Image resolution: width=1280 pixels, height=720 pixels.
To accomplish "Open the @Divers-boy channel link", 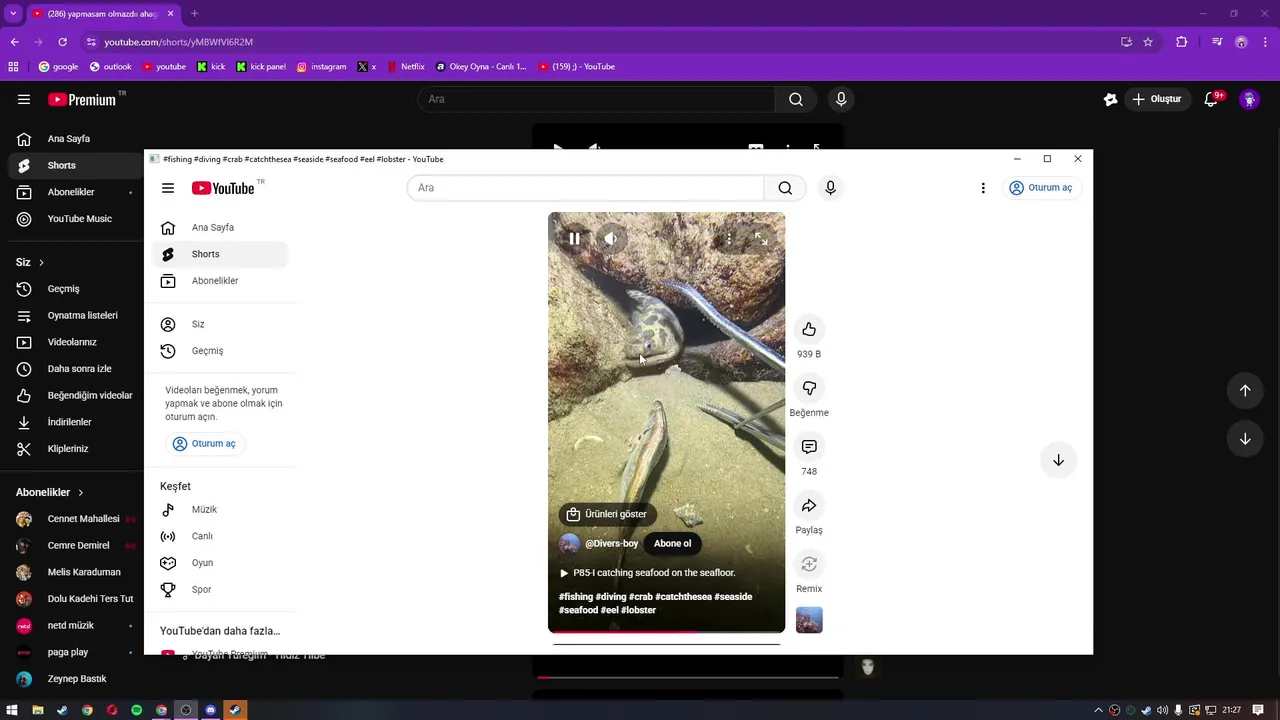I will point(611,543).
